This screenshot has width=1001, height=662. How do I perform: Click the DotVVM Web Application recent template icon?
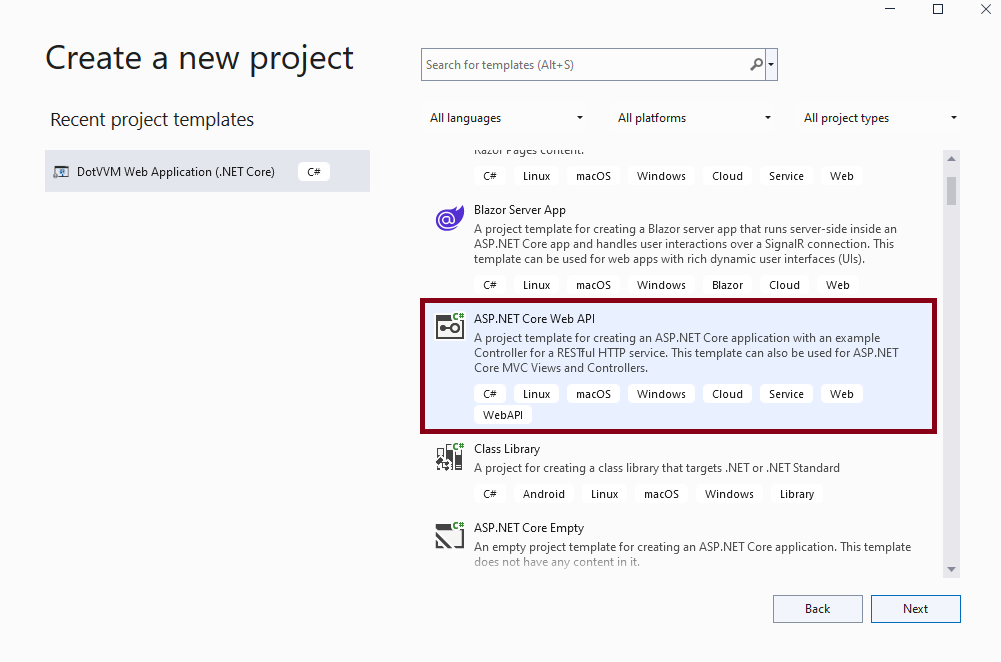pos(61,172)
